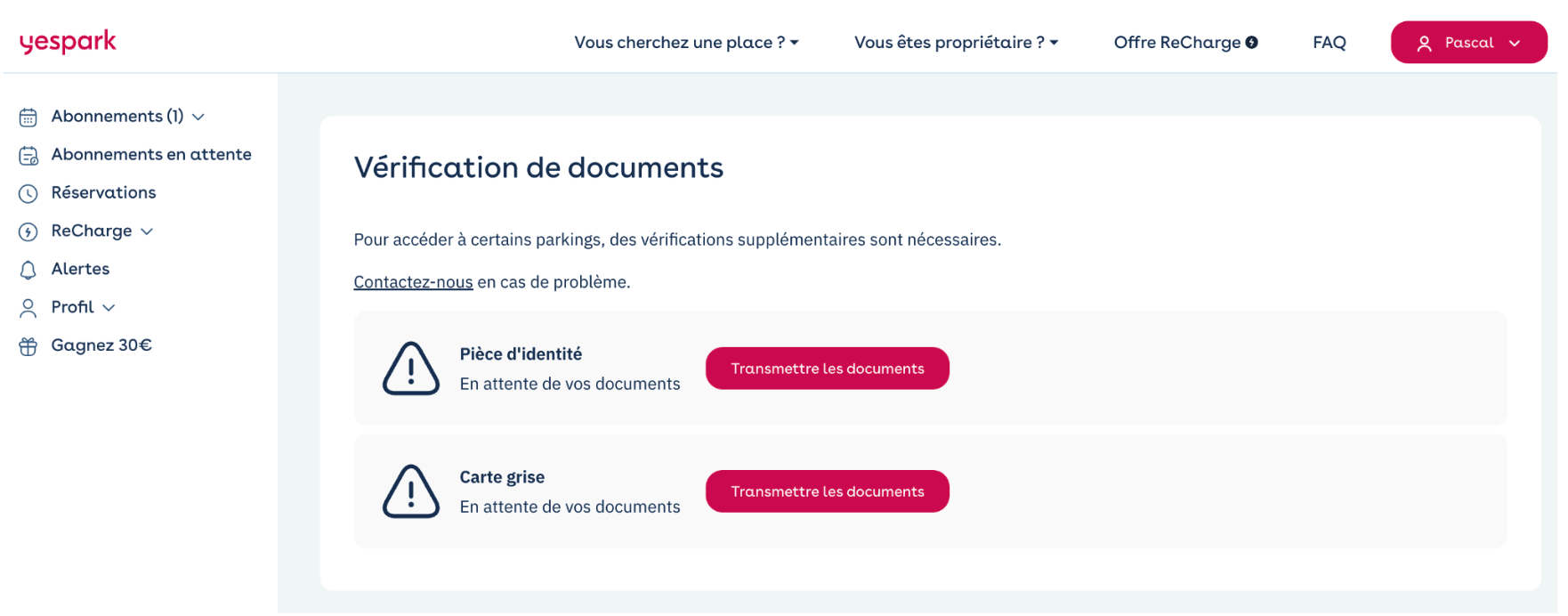
Task: Click the 'Pour accéder à certains parkings' sentence
Action: point(677,239)
